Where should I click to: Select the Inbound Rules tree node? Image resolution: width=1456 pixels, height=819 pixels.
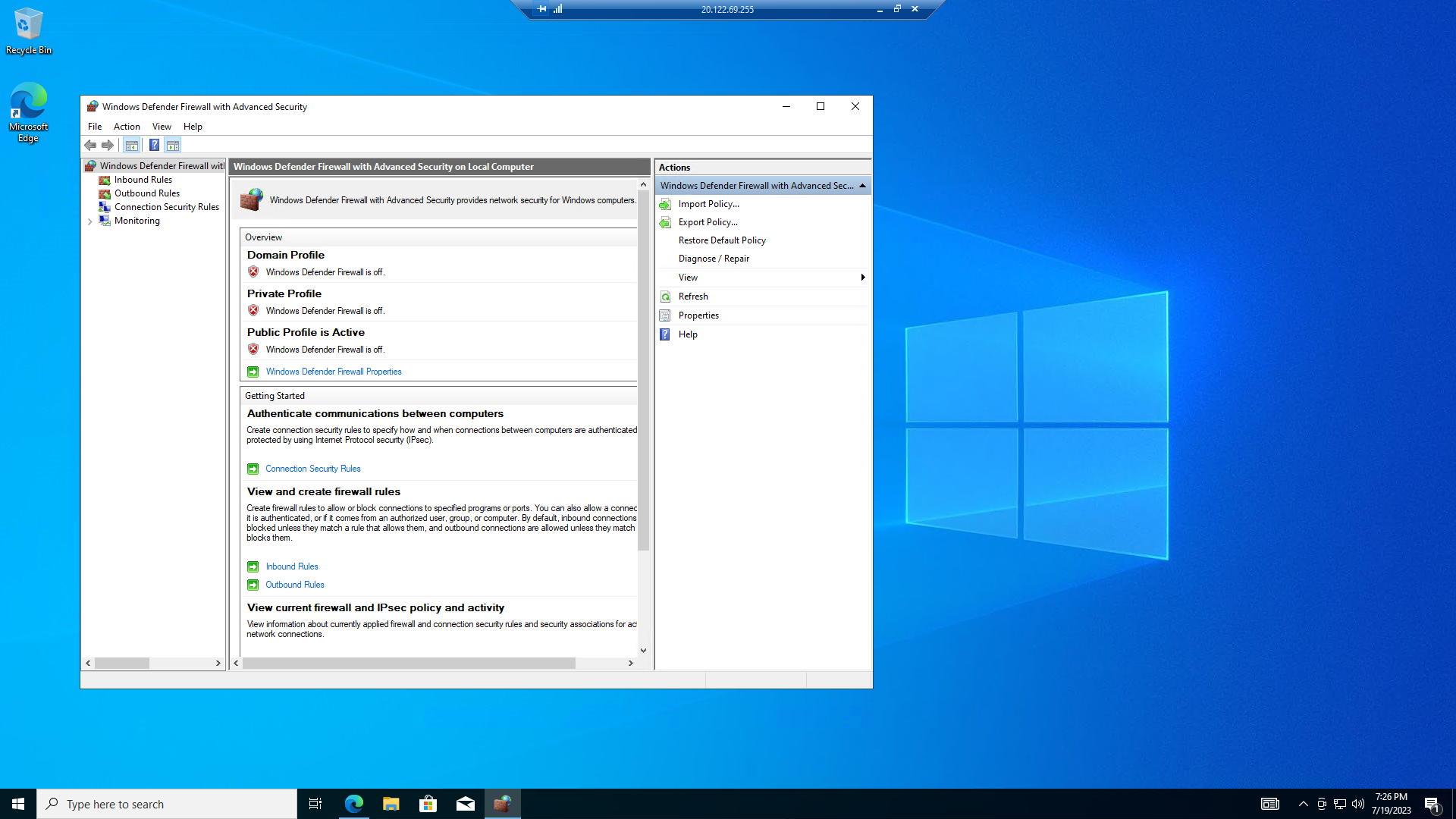pos(143,180)
